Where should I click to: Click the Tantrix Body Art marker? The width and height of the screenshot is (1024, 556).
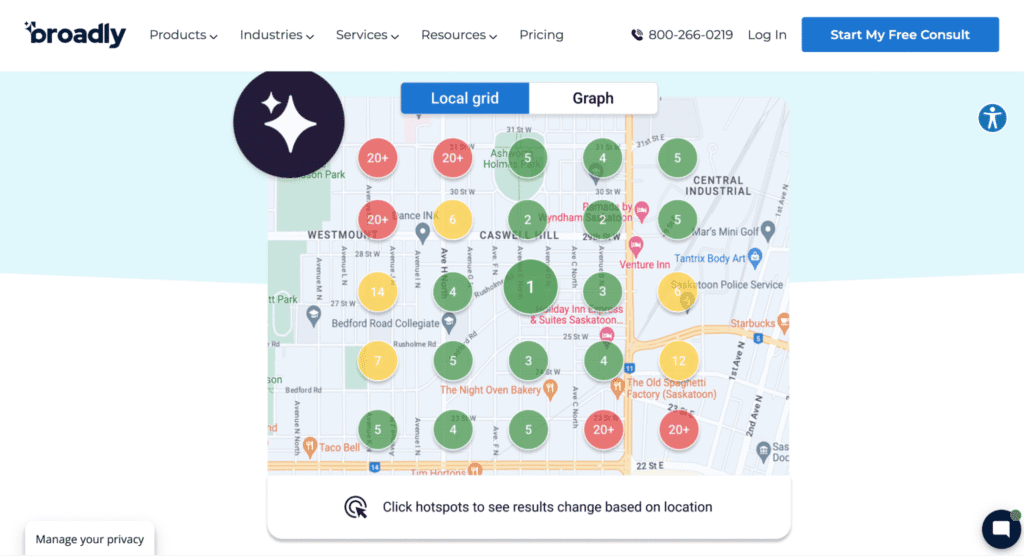[755, 257]
